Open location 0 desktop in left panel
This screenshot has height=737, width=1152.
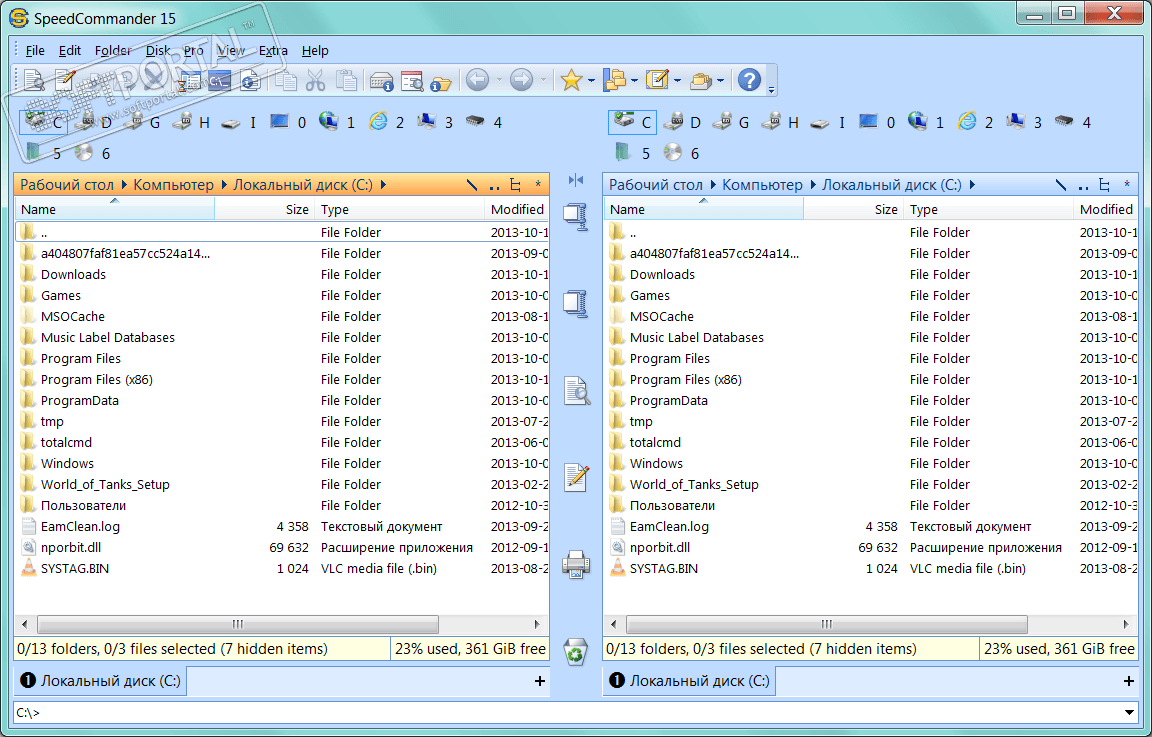[x=289, y=122]
